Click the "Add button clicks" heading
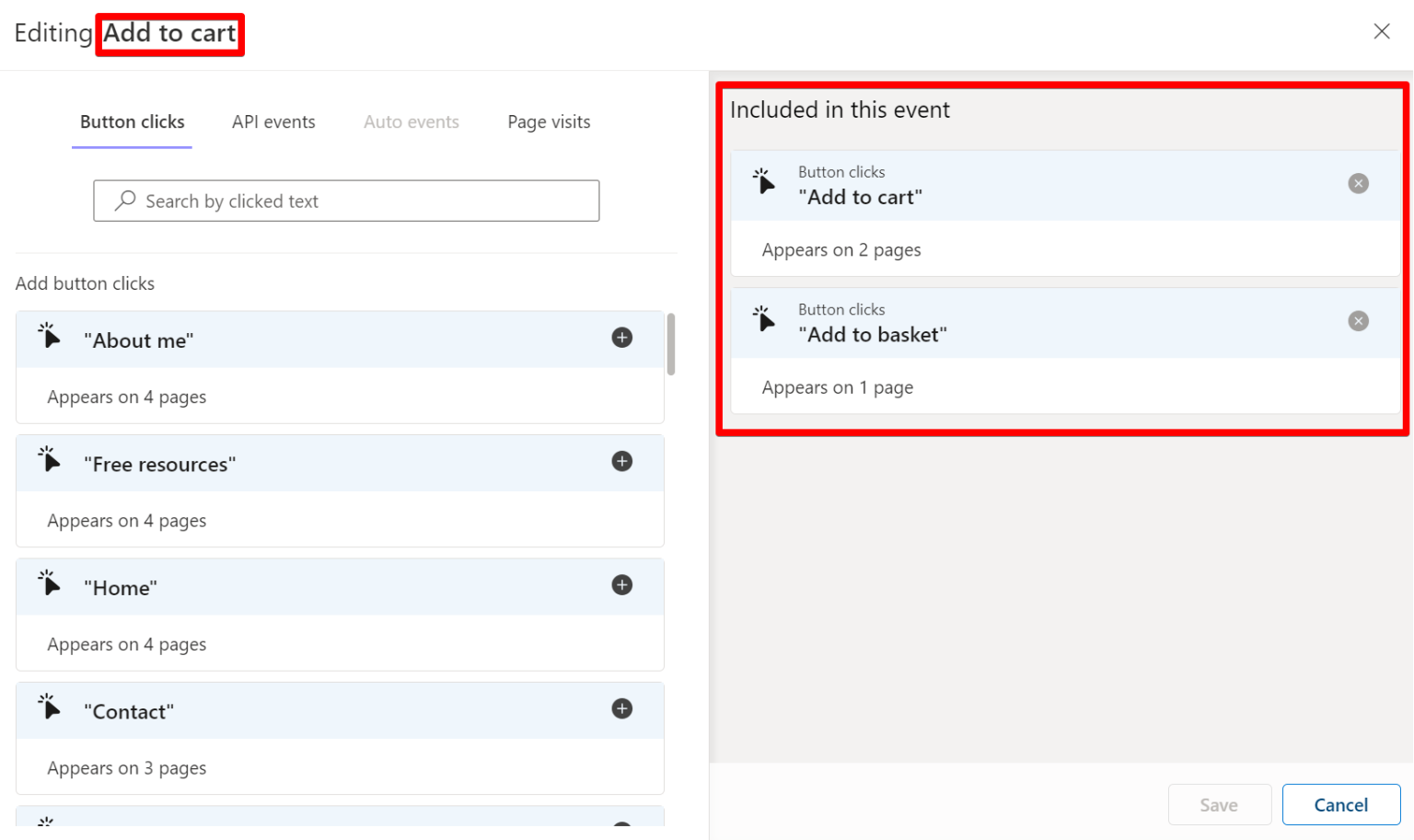This screenshot has height=840, width=1414. pos(85,283)
